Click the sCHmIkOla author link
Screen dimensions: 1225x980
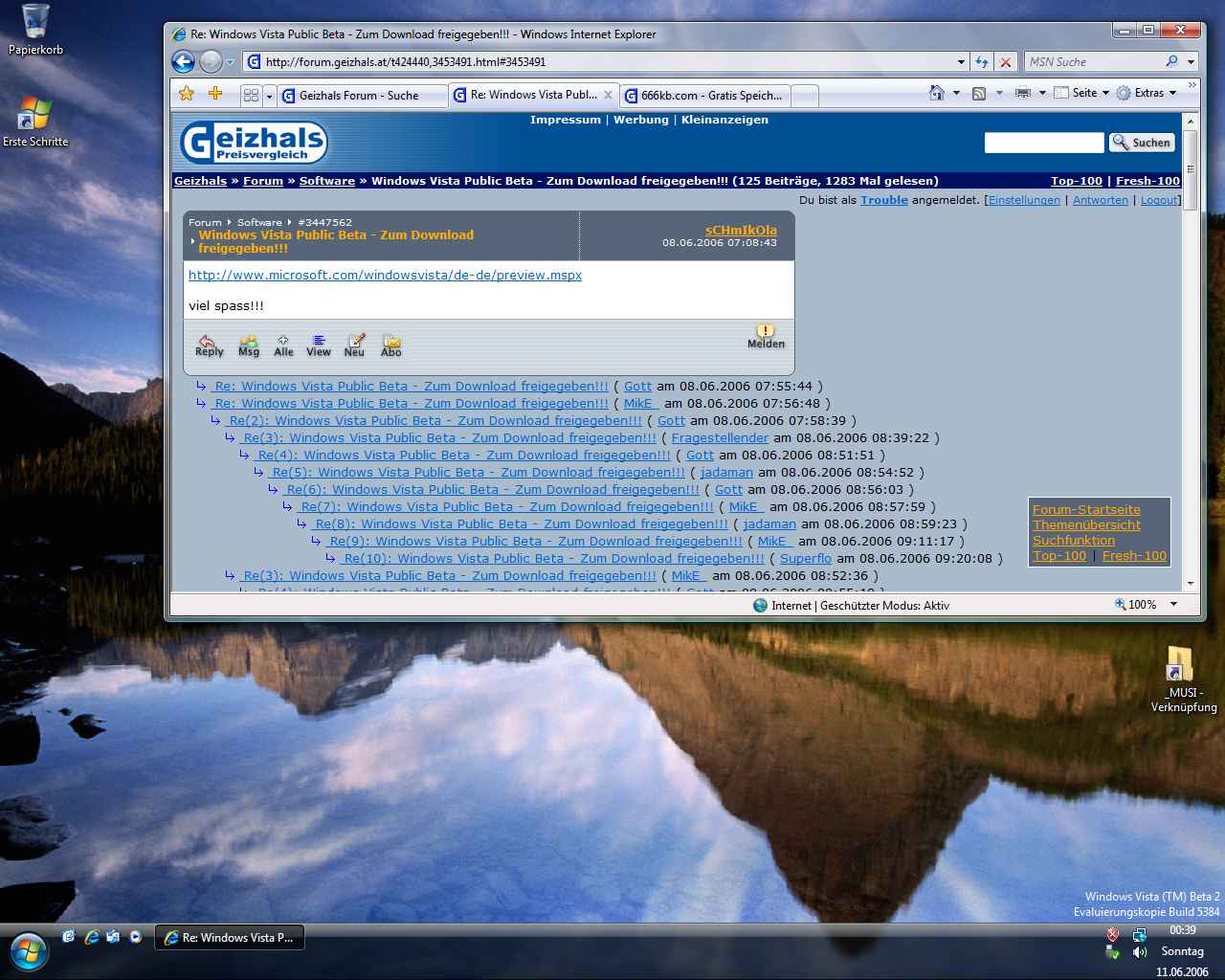(x=741, y=231)
